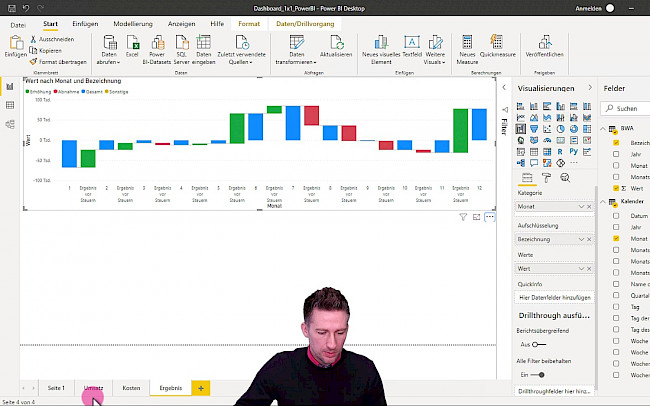
Task: Toggle the Berichtsübergreifend switch
Action: point(539,344)
